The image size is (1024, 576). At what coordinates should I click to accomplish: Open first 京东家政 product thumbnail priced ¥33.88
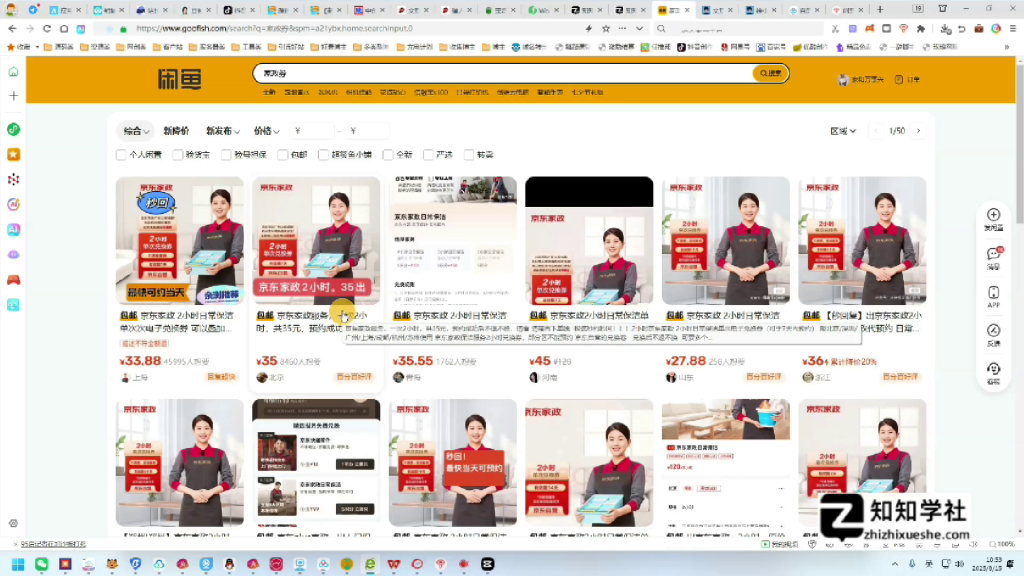click(x=180, y=240)
